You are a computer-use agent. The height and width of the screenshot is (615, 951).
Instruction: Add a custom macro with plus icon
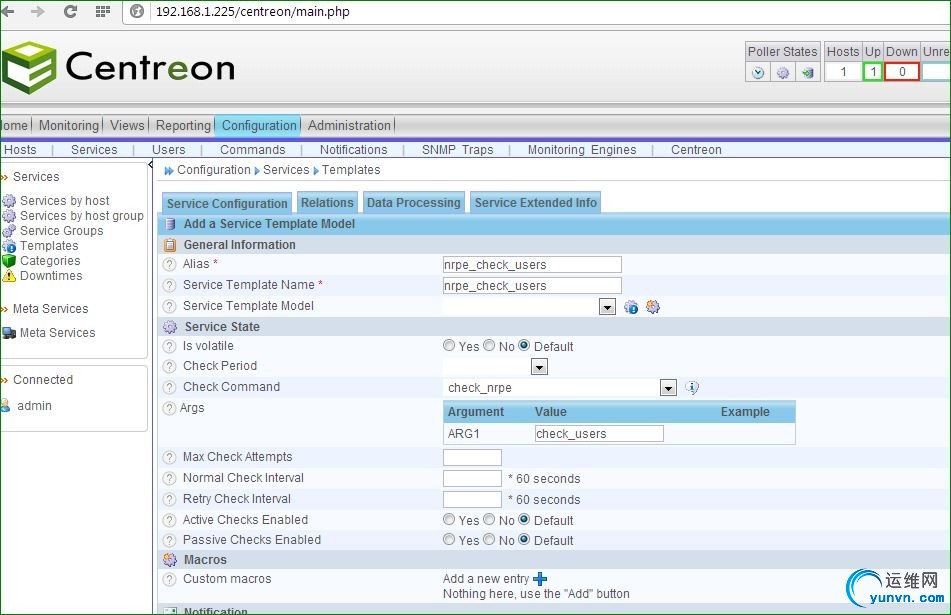click(540, 579)
